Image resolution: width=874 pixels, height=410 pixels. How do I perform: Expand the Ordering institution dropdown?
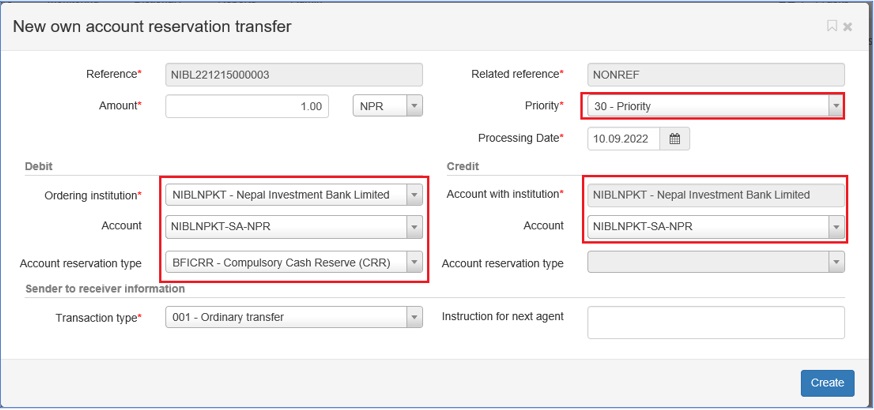[414, 195]
